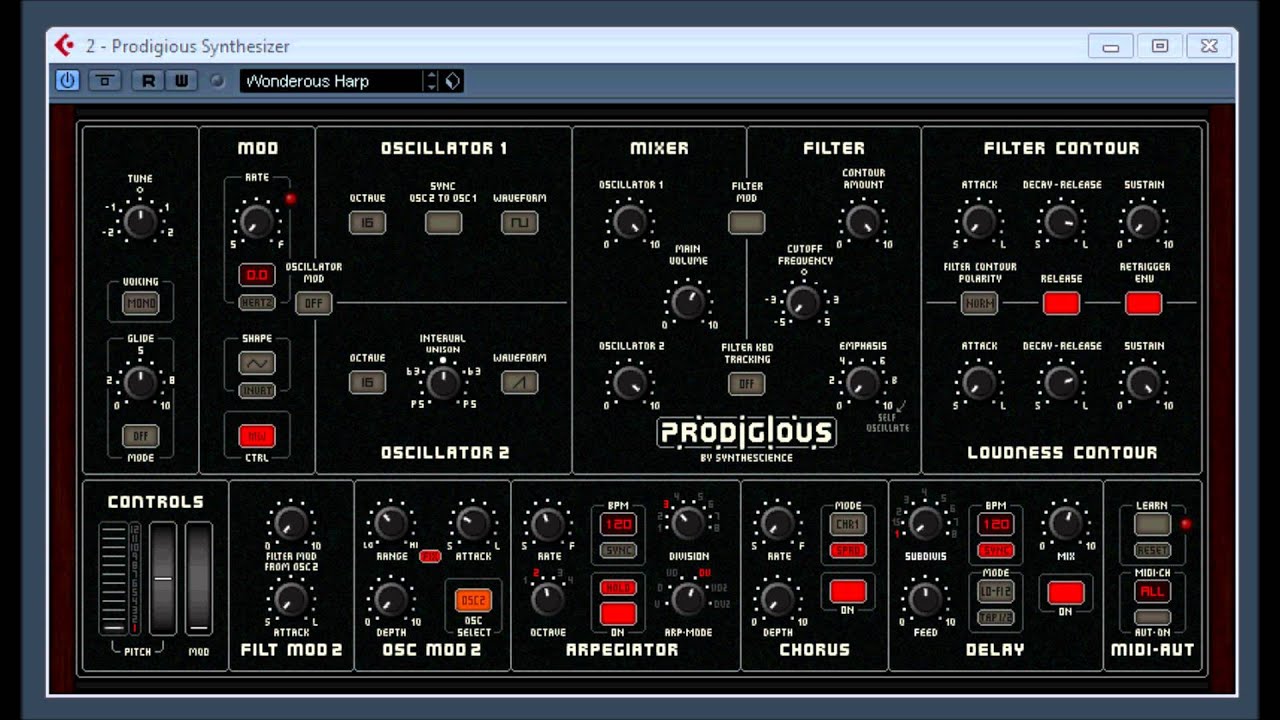Image resolution: width=1280 pixels, height=720 pixels.
Task: Toggle the red Release switch
Action: pyautogui.click(x=1061, y=303)
